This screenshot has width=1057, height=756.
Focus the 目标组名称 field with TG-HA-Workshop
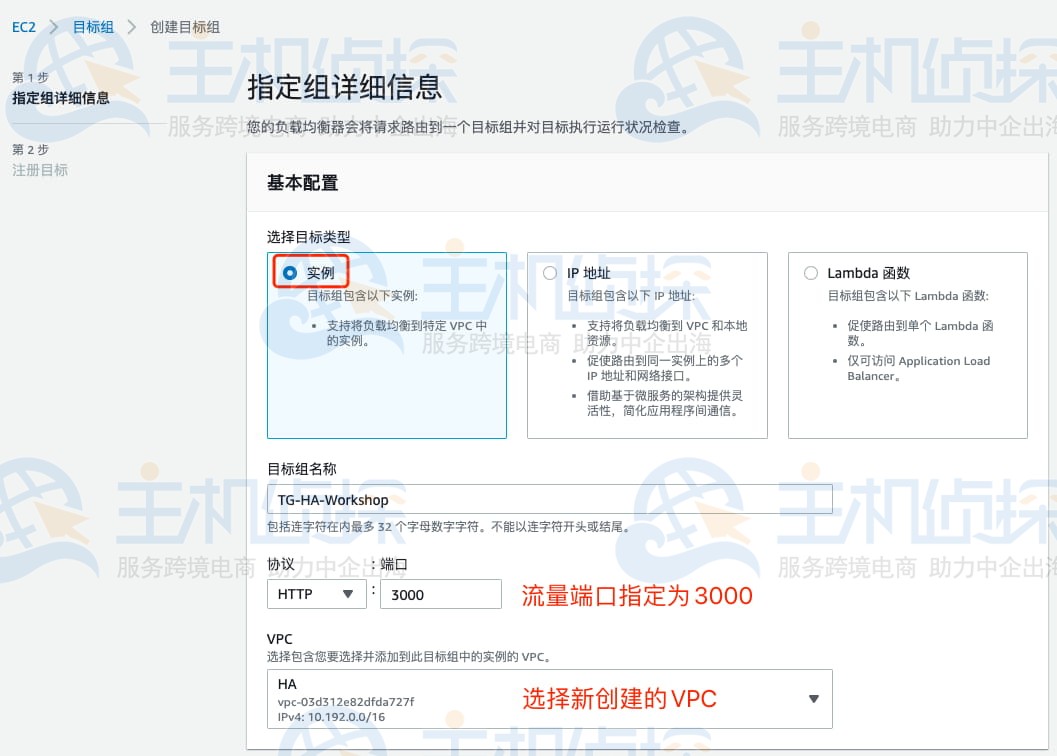pos(549,499)
